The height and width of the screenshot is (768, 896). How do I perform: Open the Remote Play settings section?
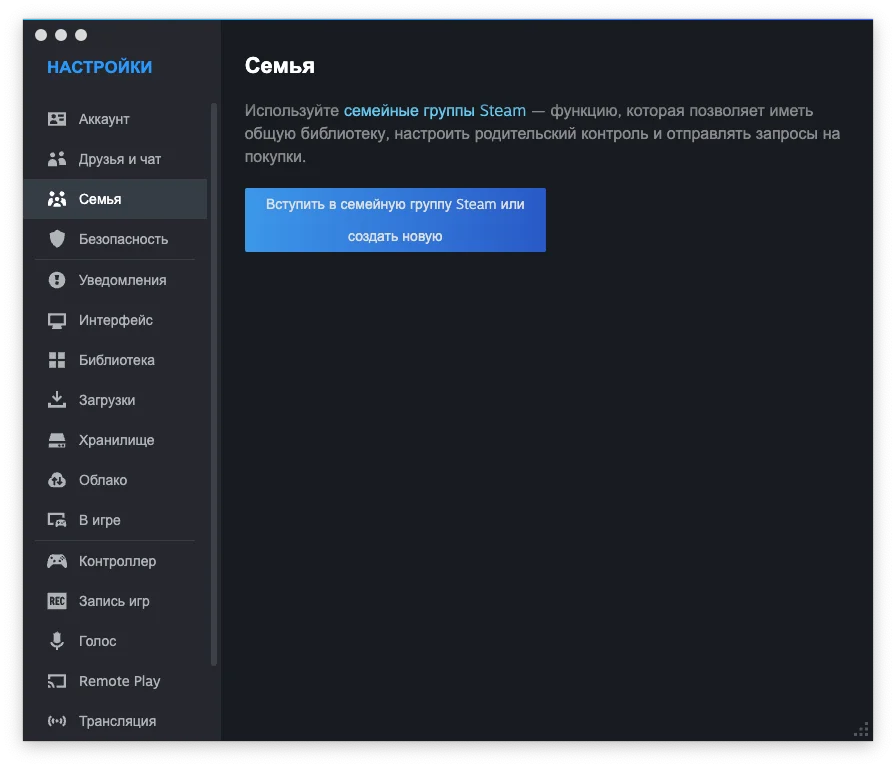(x=119, y=681)
